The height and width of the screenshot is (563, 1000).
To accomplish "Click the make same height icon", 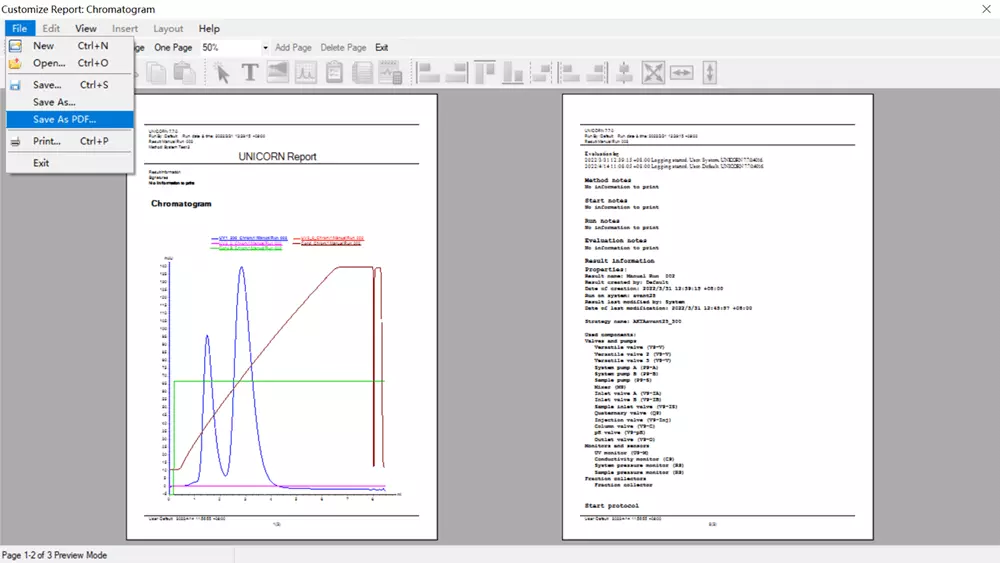I will [710, 73].
